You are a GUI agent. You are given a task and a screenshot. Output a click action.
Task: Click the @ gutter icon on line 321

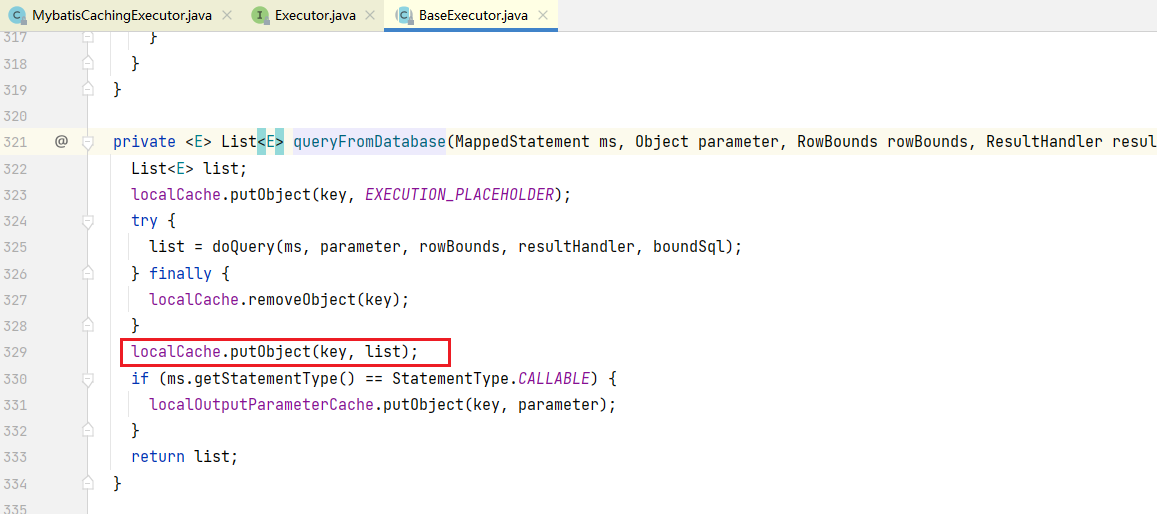pos(61,142)
